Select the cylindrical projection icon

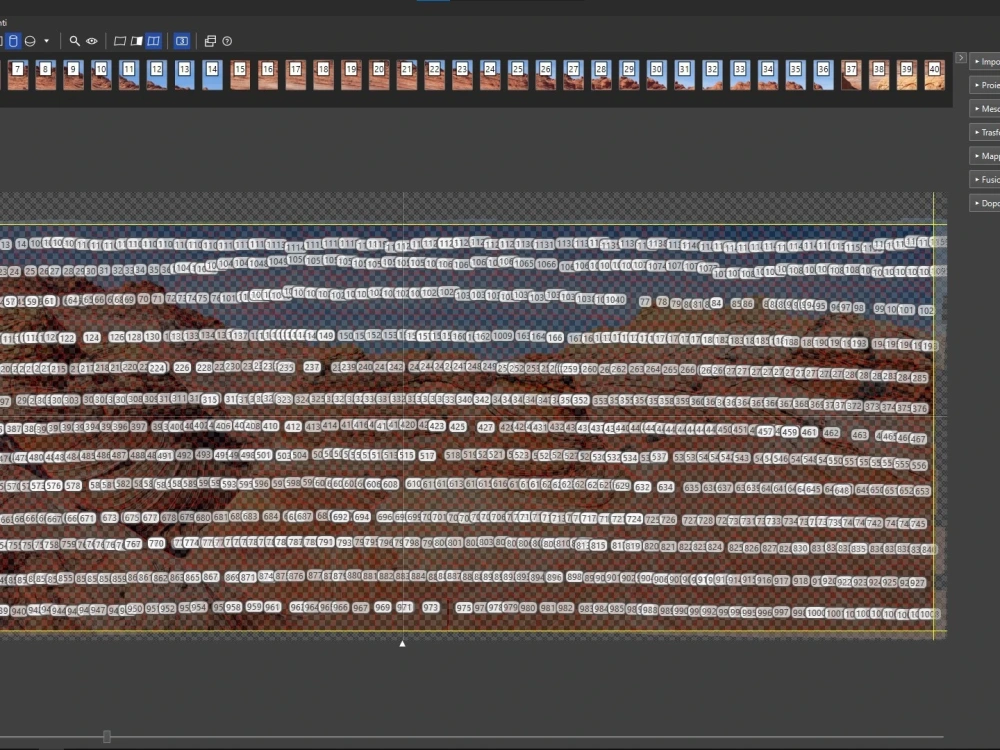pos(13,41)
